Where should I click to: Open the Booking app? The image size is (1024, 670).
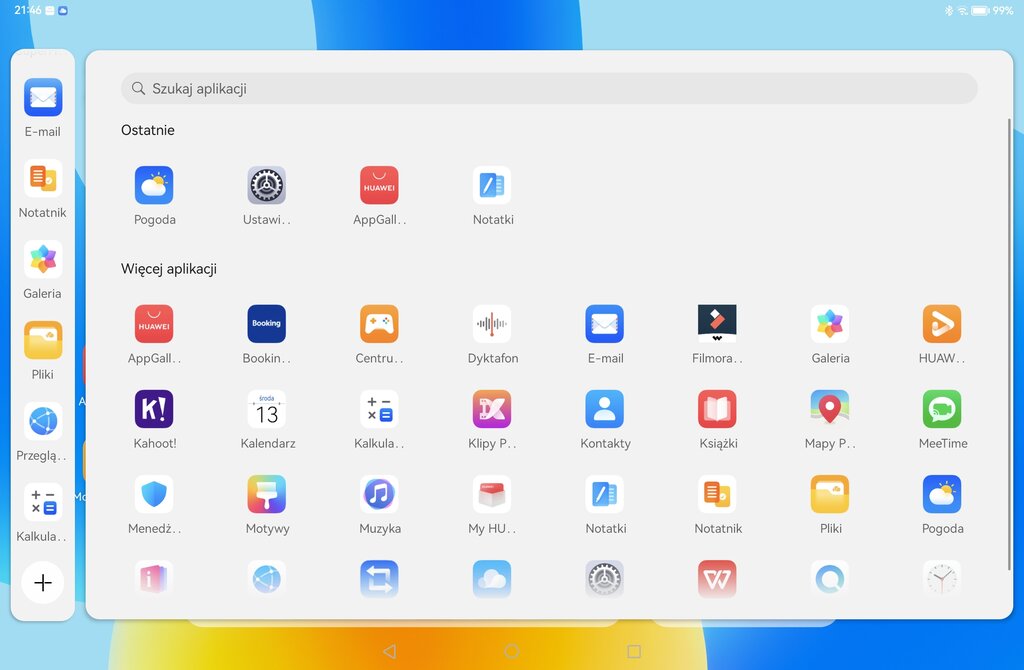[266, 324]
